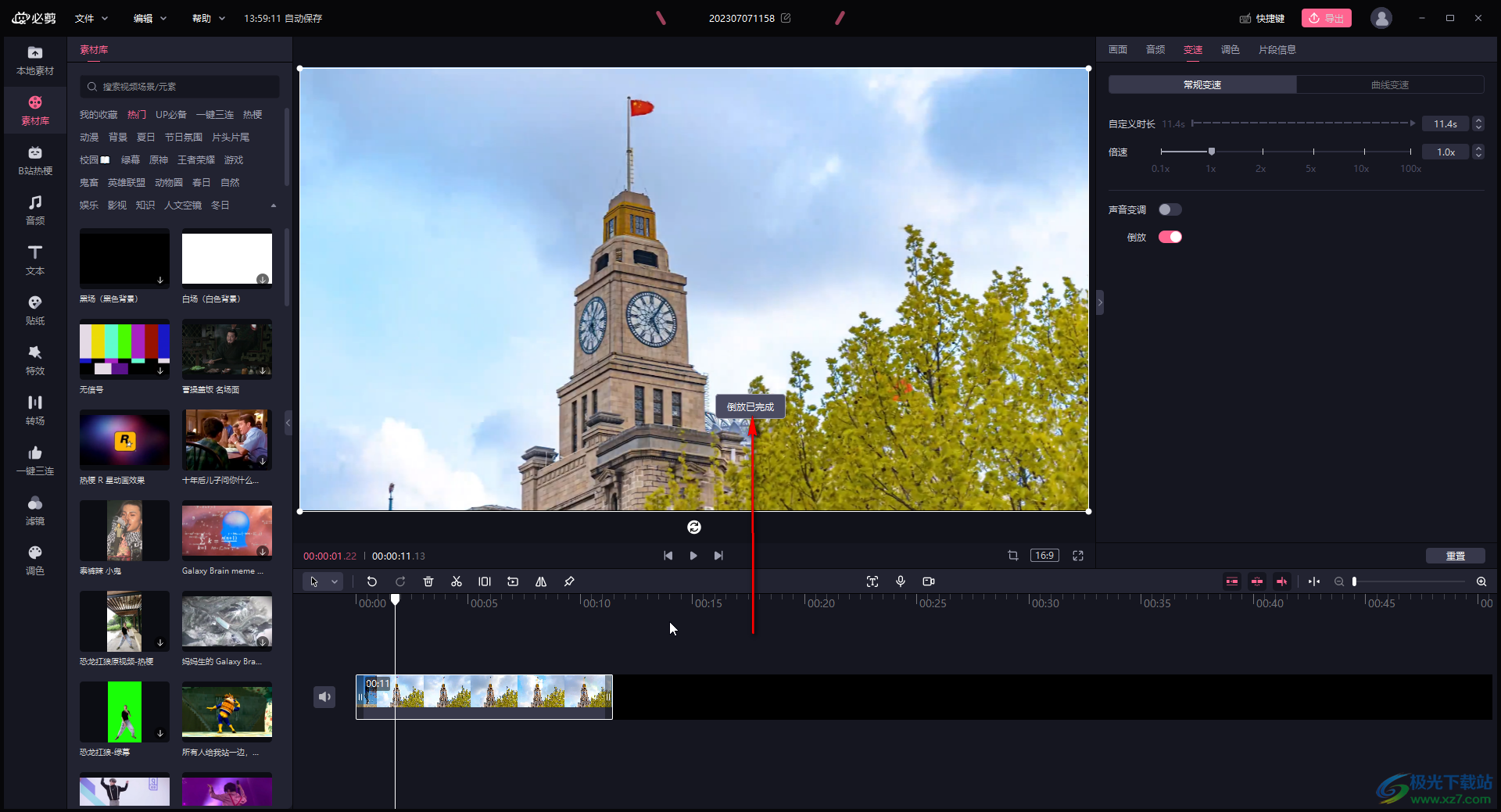The height and width of the screenshot is (812, 1501).
Task: Zoom in the timeline with the plus magnifier
Action: (1481, 581)
